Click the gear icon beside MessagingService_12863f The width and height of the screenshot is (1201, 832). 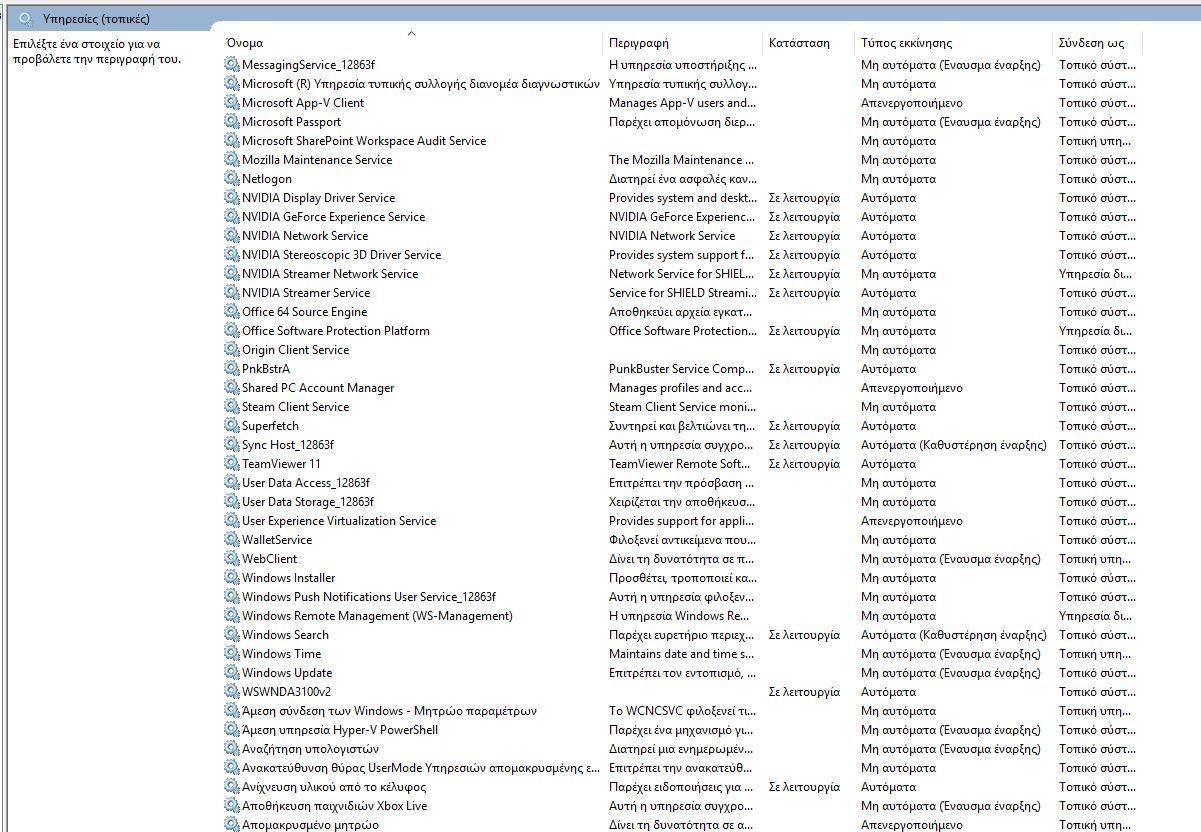tap(232, 65)
